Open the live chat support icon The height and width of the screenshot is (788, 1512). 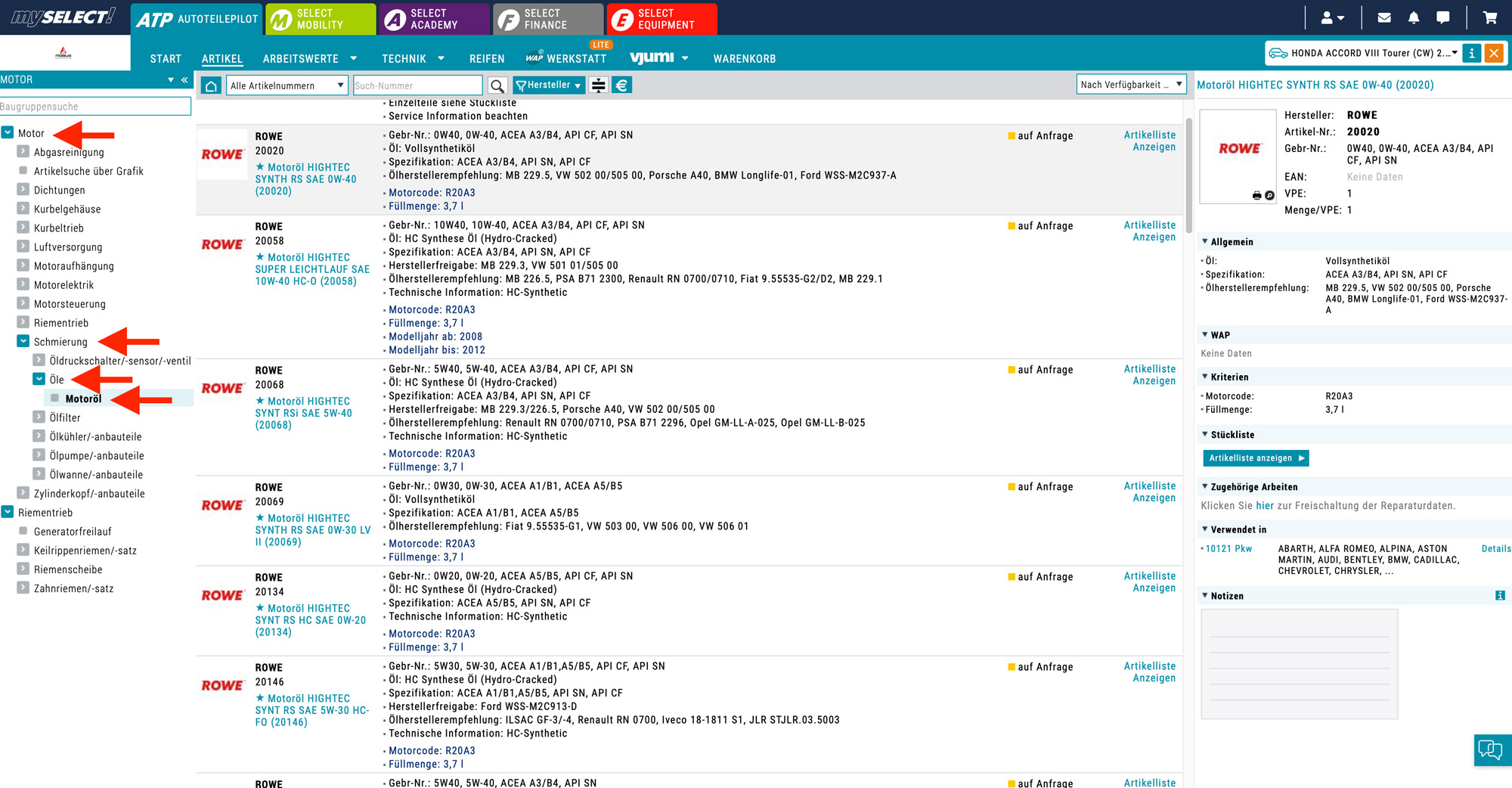click(x=1492, y=749)
